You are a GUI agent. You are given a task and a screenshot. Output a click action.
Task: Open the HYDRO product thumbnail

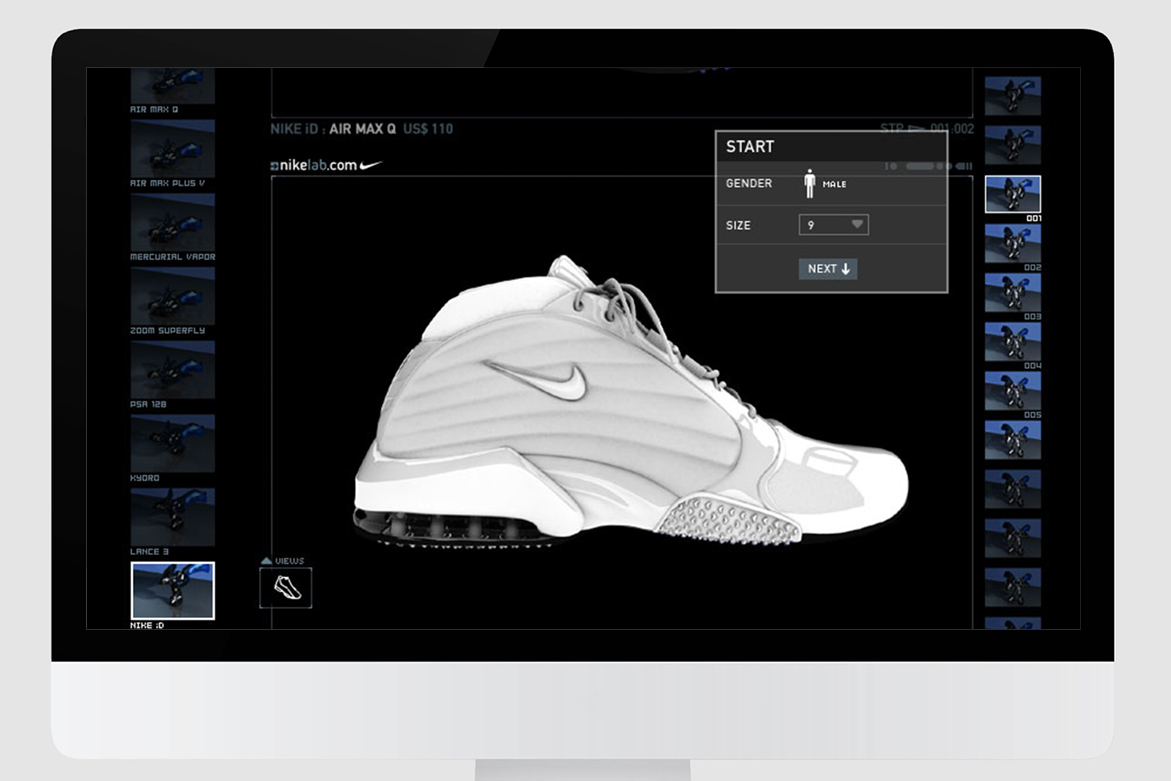[173, 444]
